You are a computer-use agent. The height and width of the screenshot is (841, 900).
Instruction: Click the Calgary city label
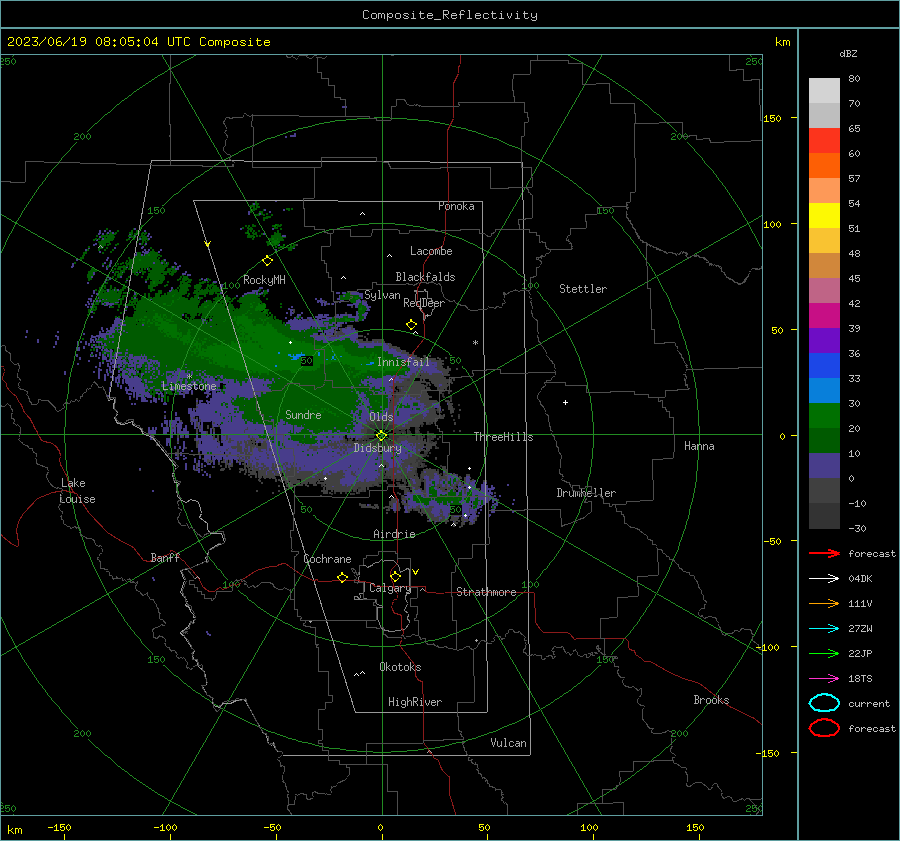click(390, 588)
